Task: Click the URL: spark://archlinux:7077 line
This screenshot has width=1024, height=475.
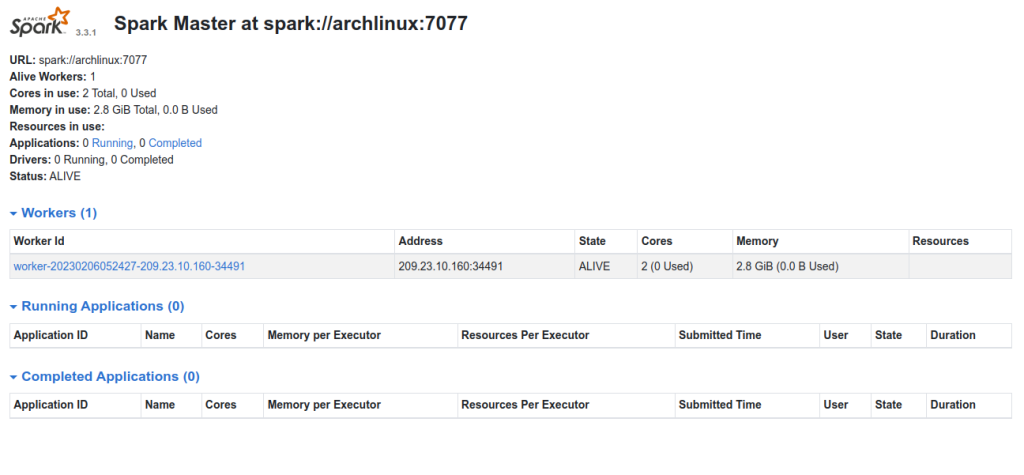Action: tap(78, 60)
